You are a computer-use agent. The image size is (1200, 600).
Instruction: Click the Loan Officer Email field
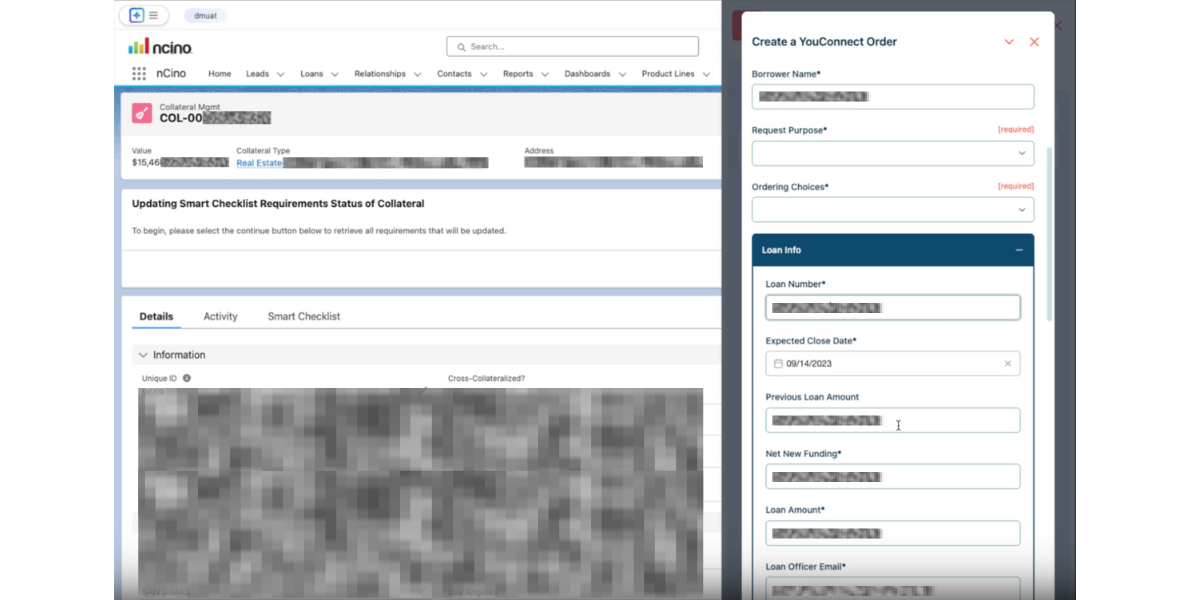[893, 589]
